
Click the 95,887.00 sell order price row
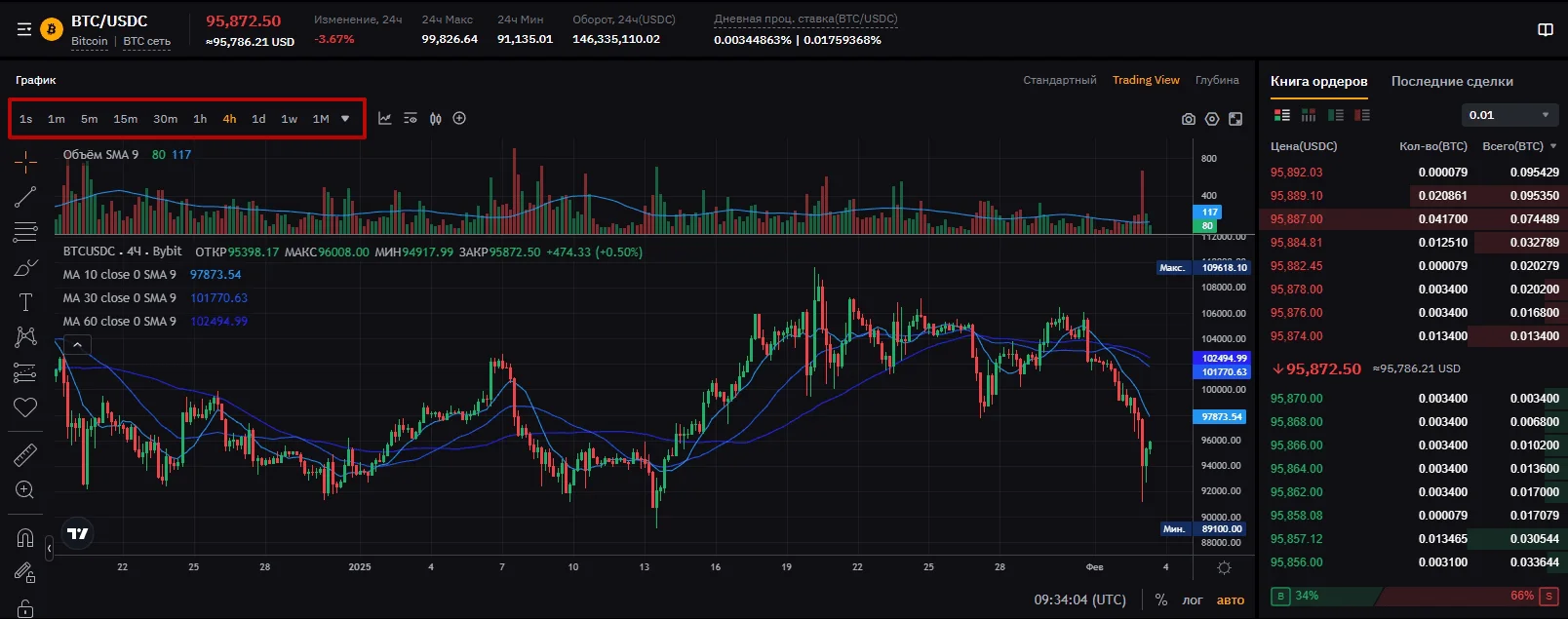(x=1297, y=219)
